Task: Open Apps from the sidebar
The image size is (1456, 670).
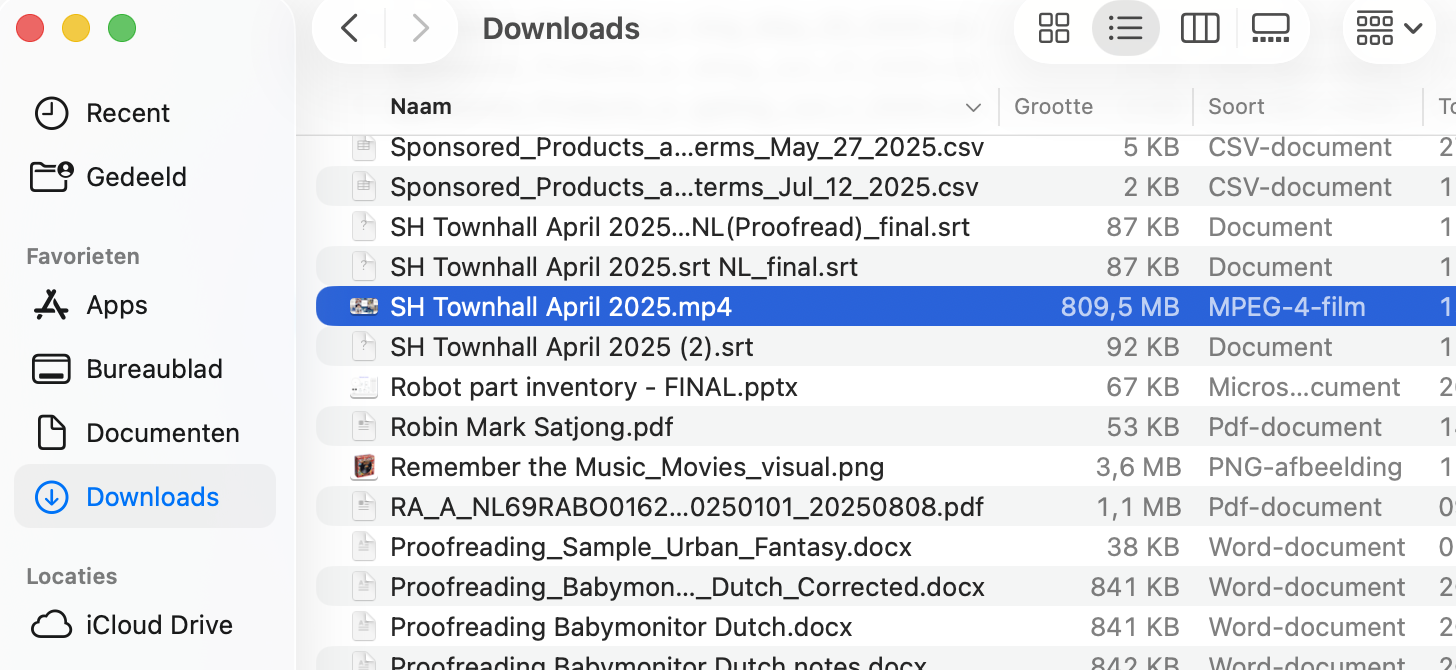Action: (113, 305)
